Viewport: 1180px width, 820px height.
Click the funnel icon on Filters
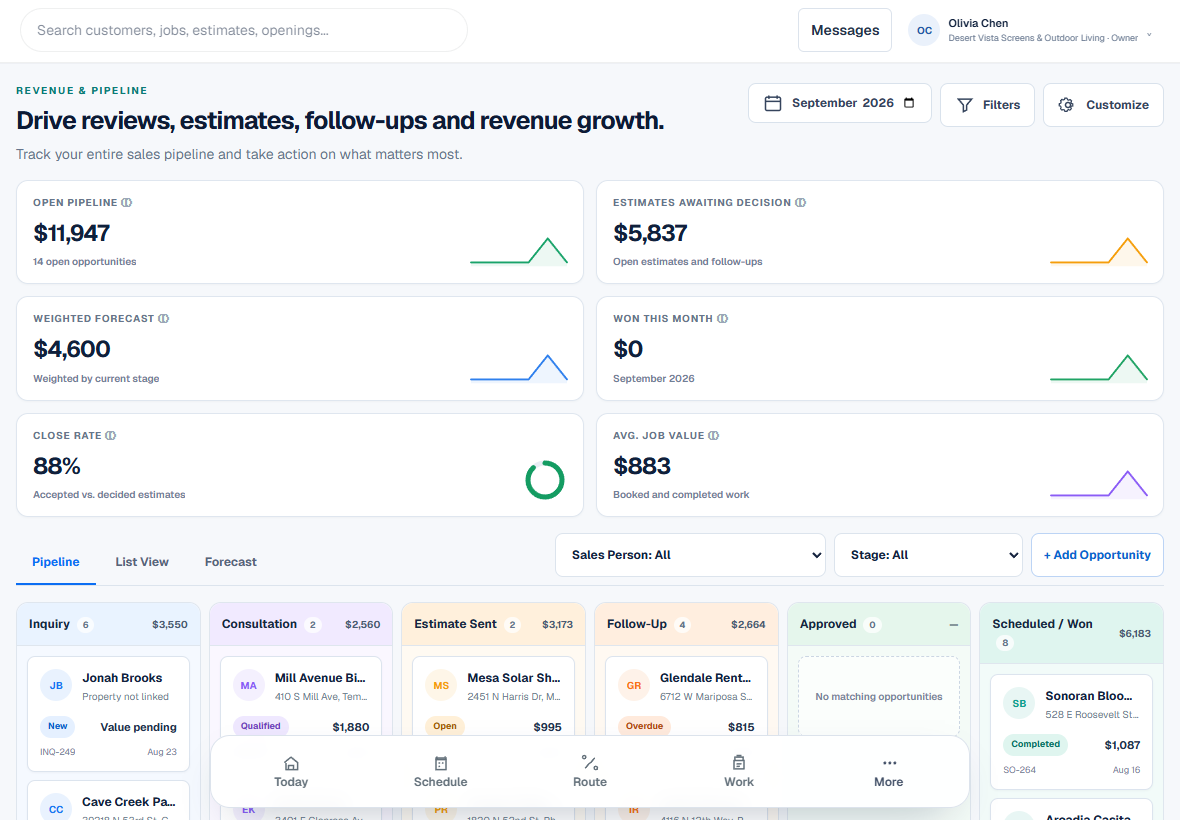click(965, 105)
